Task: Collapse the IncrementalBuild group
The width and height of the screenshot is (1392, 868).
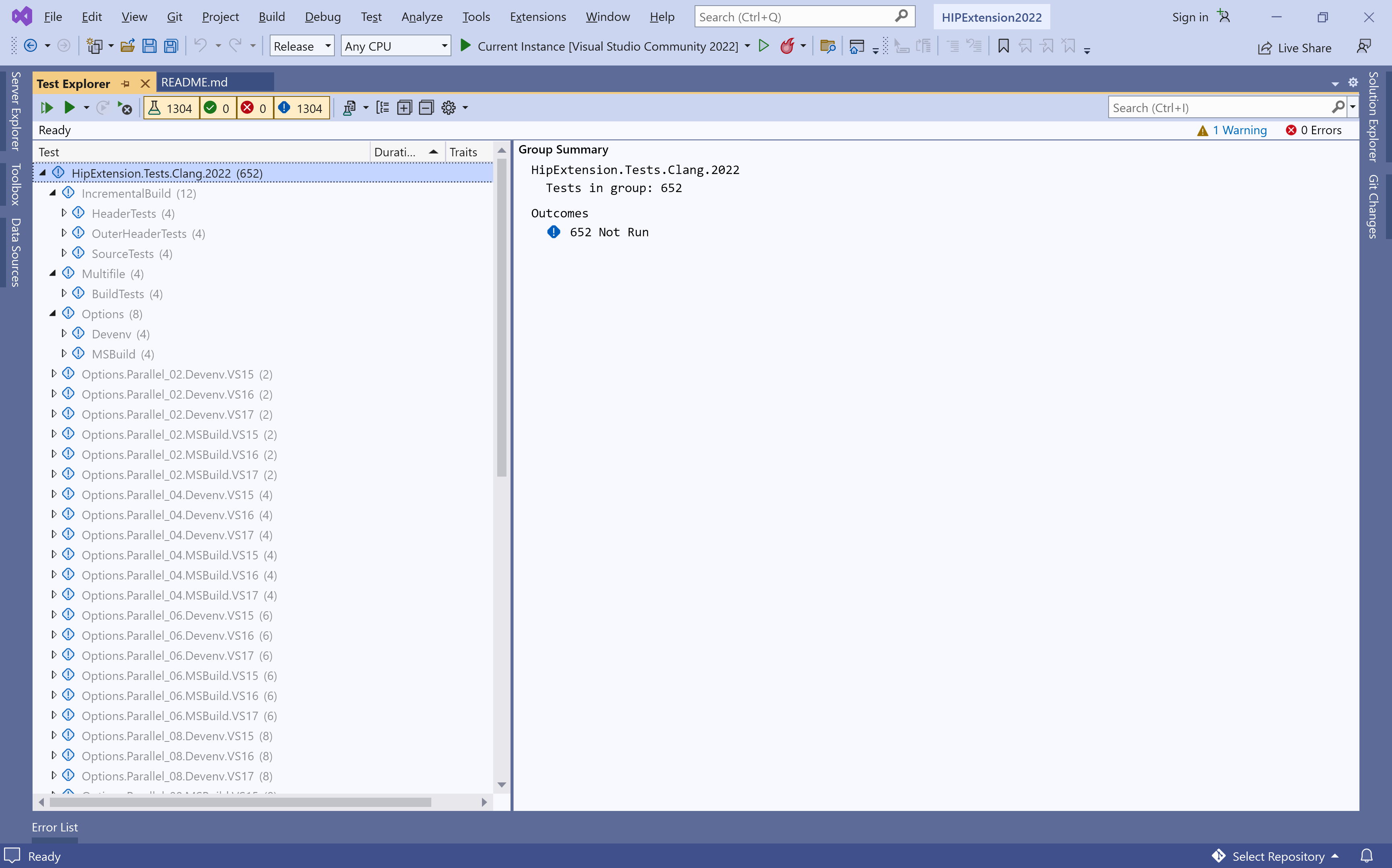Action: (x=53, y=193)
